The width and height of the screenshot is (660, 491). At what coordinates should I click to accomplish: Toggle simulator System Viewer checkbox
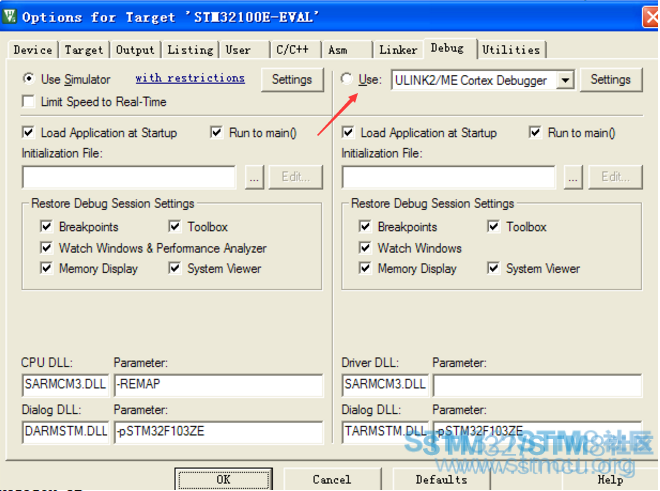[x=174, y=268]
